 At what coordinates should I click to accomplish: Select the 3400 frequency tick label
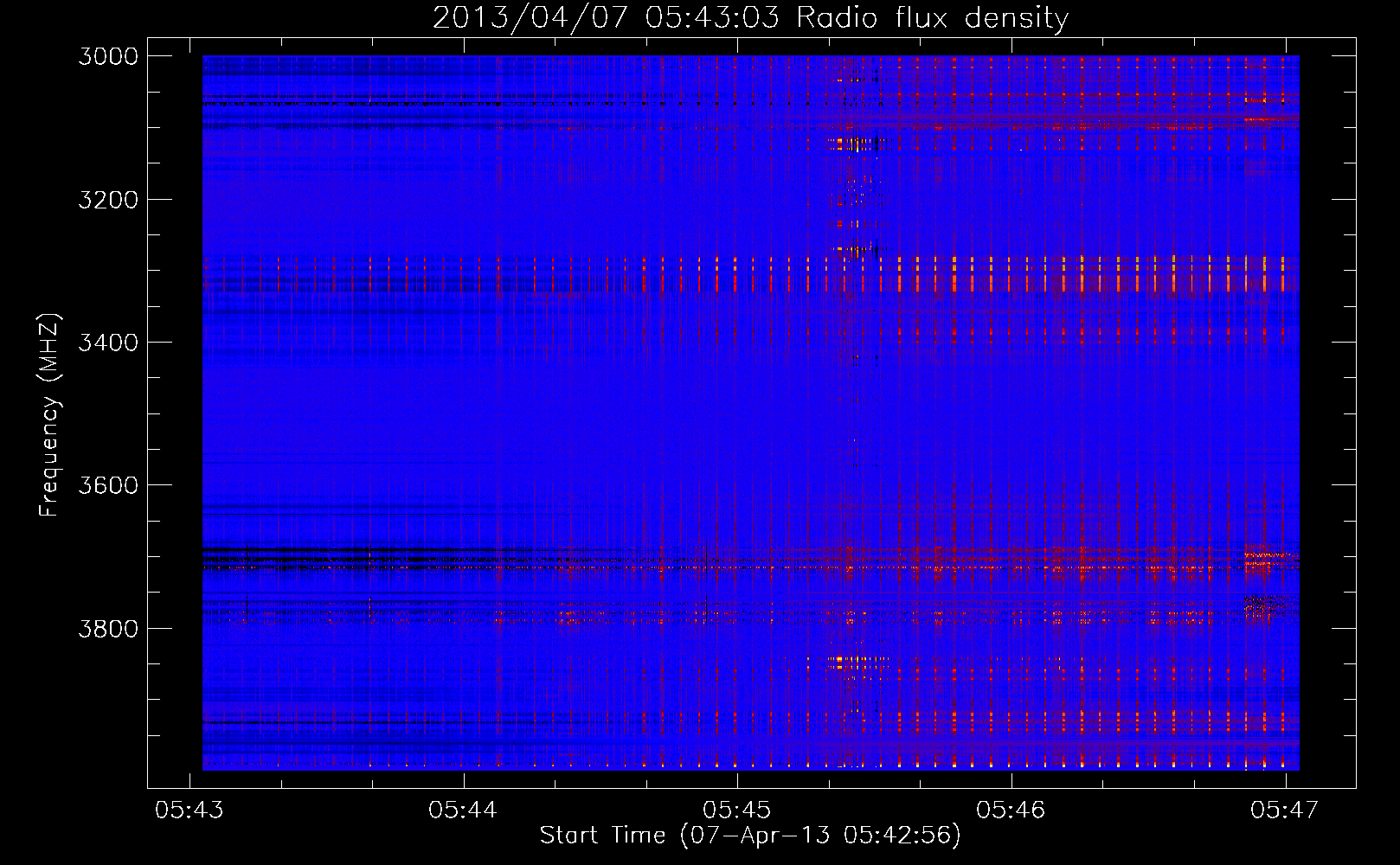pyautogui.click(x=108, y=343)
